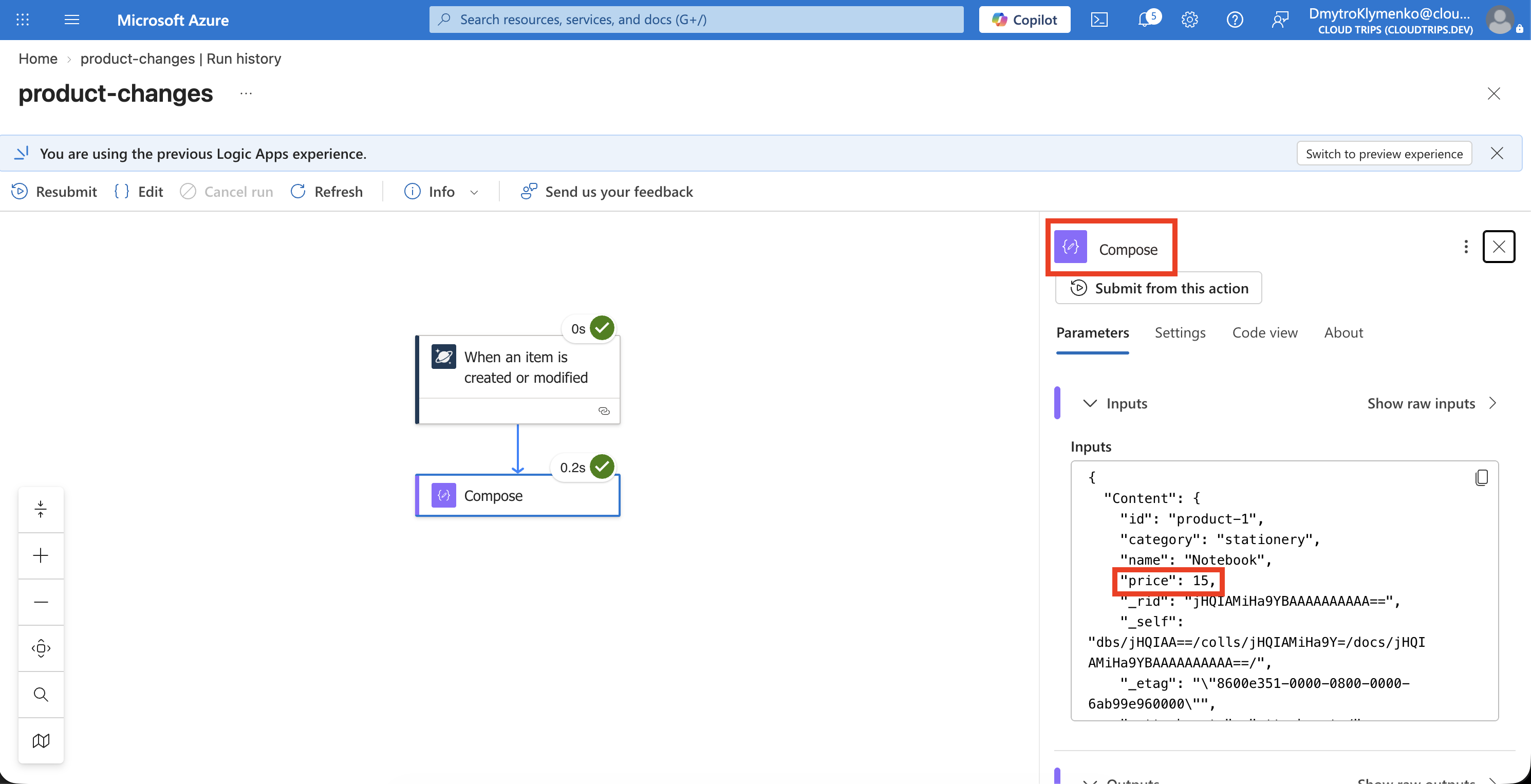Switch to the Parameters tab
This screenshot has width=1531, height=784.
pos(1092,333)
